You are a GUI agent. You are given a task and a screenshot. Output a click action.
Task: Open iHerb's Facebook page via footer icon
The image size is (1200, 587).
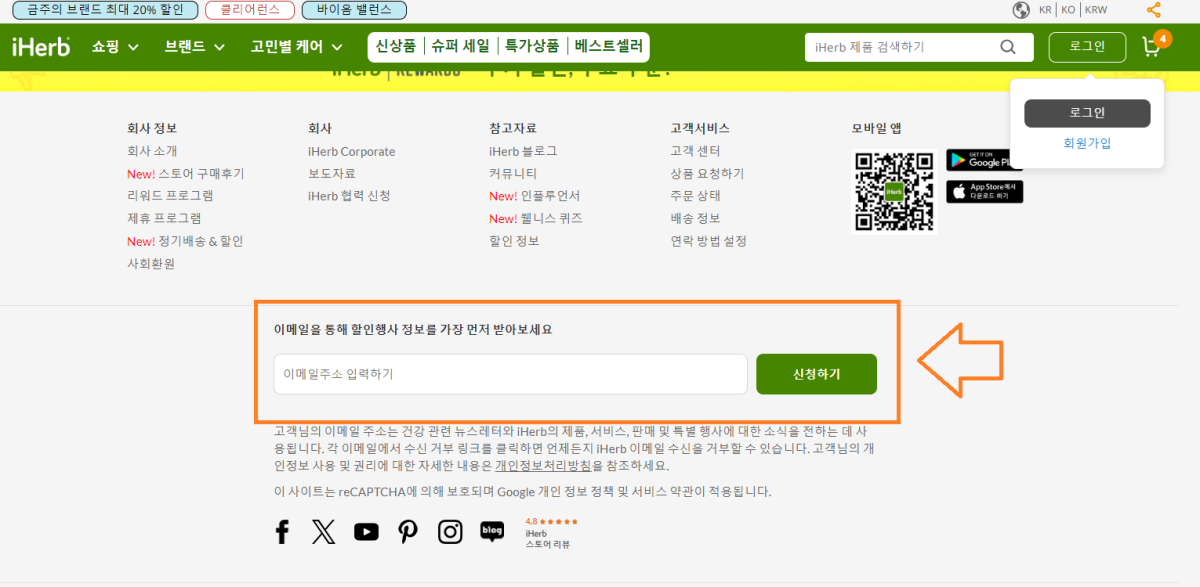coord(282,531)
